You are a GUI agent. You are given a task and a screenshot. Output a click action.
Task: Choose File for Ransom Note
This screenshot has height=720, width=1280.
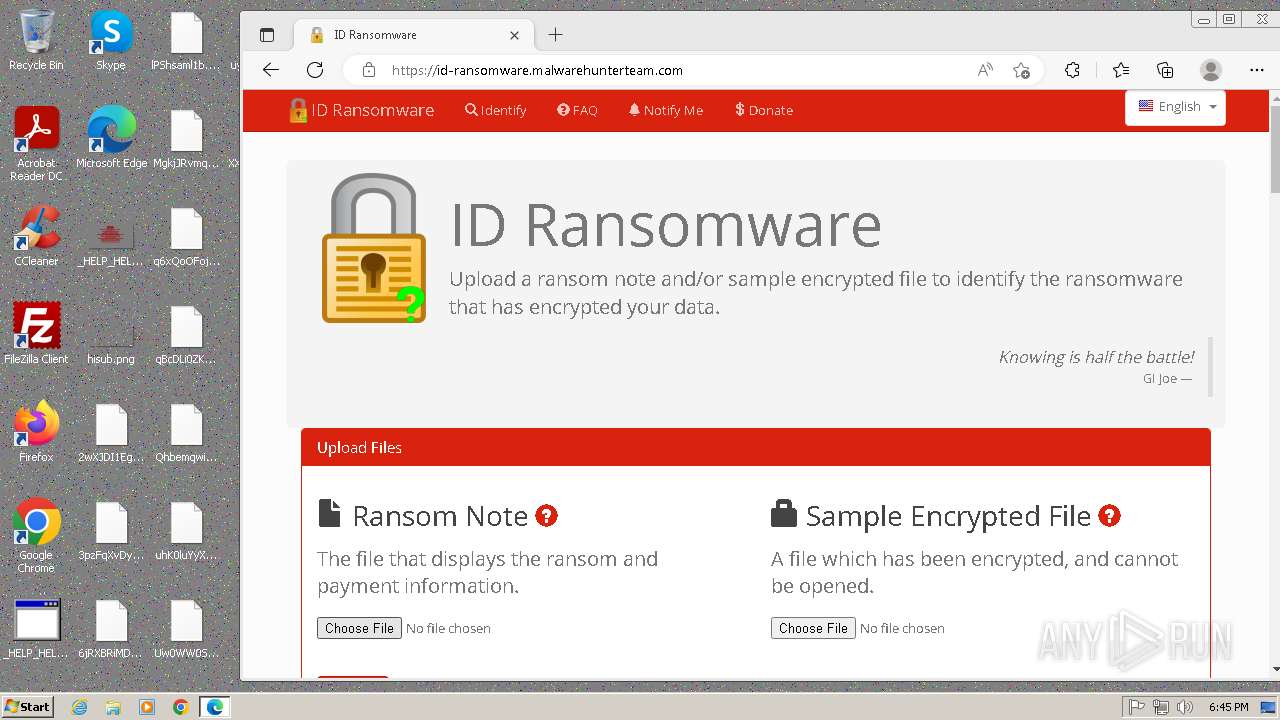tap(359, 628)
